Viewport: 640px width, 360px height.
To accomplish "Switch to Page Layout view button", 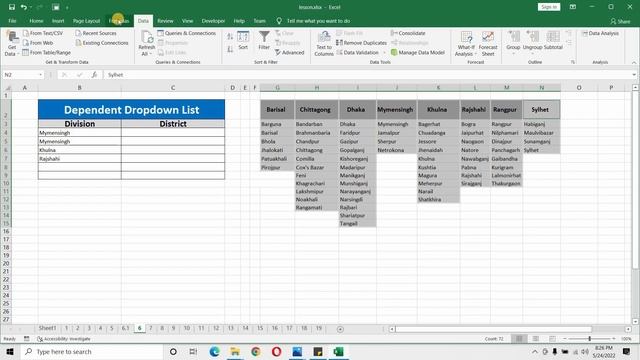I will click(x=536, y=339).
